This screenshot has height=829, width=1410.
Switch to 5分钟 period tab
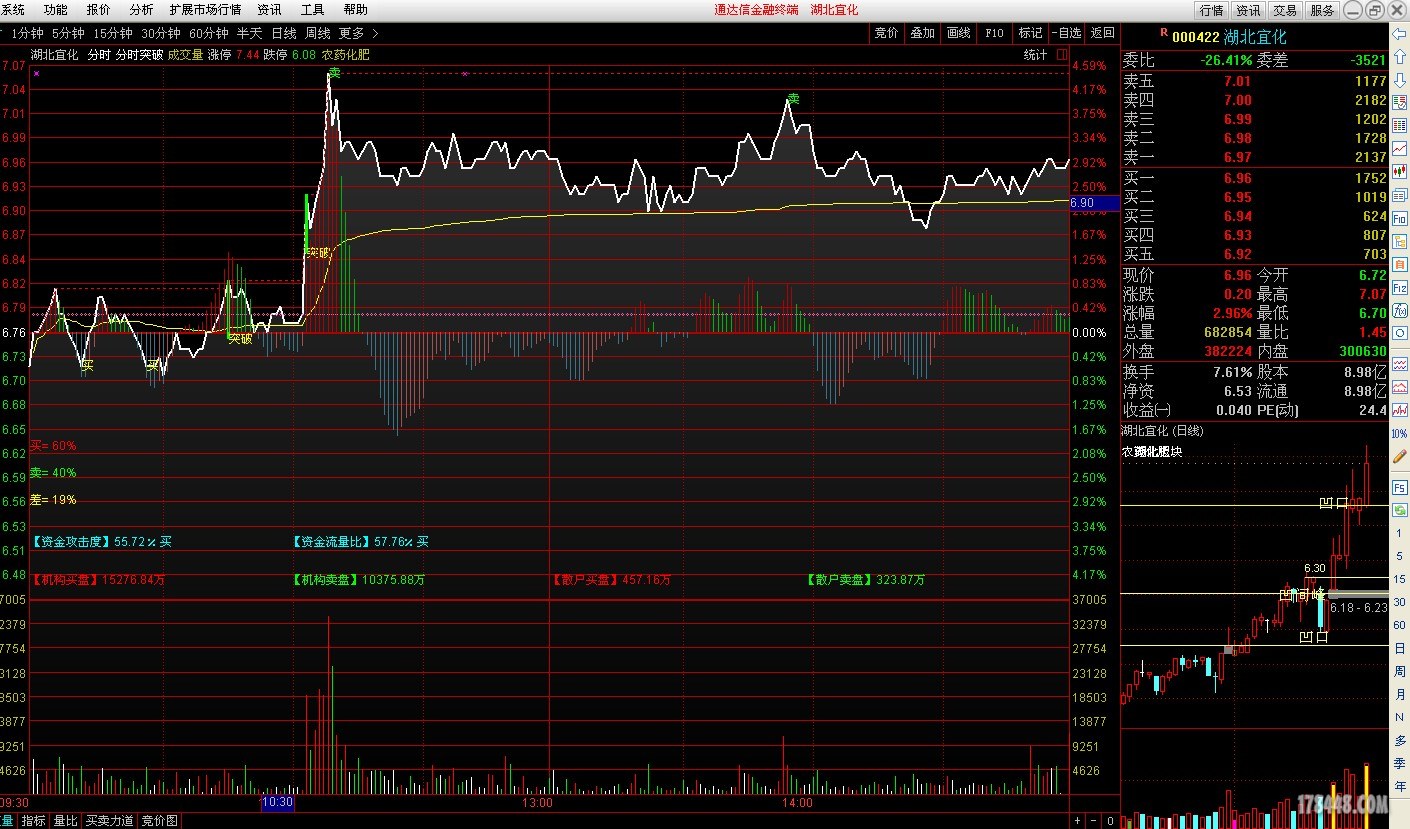click(x=68, y=33)
